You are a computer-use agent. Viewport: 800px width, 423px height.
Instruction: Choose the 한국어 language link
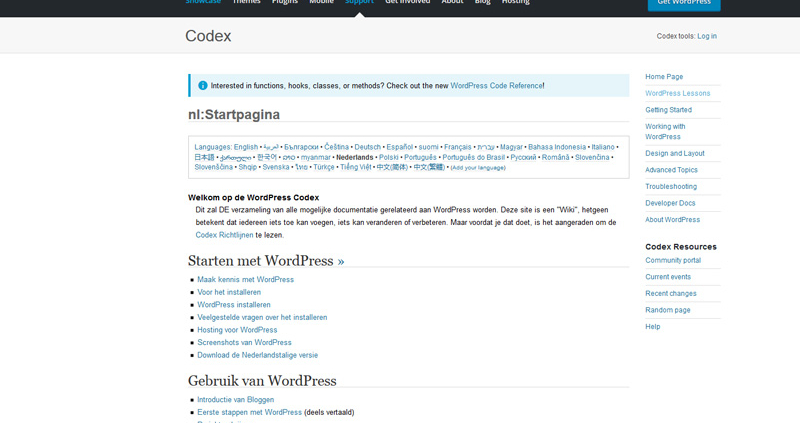pyautogui.click(x=267, y=157)
